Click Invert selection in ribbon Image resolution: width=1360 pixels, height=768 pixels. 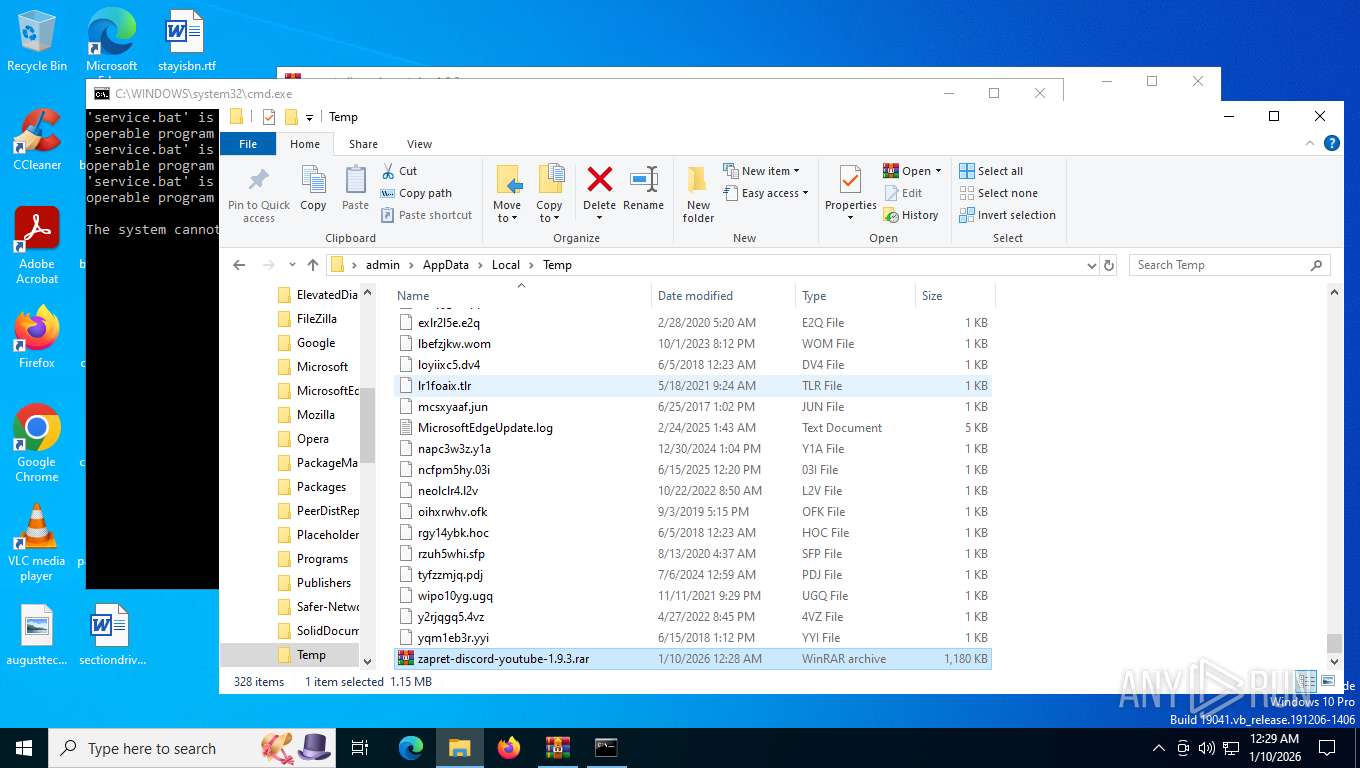[x=1007, y=215]
